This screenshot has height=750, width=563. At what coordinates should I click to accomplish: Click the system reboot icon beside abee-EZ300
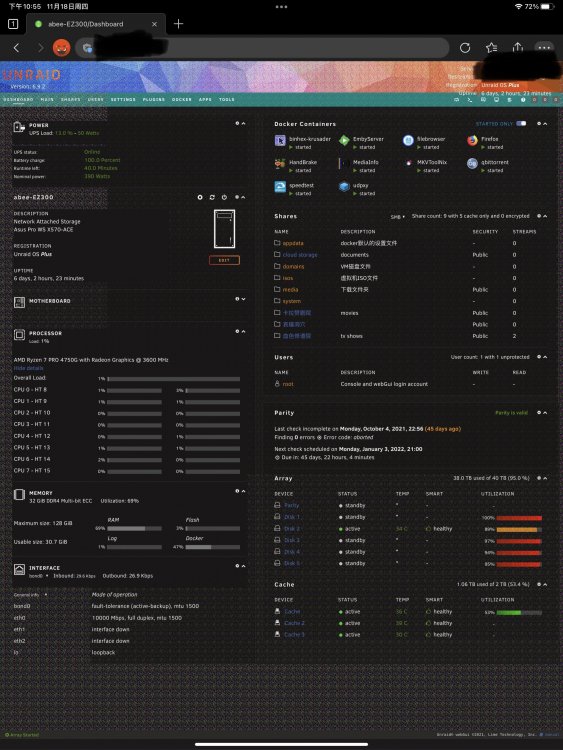pyautogui.click(x=212, y=197)
